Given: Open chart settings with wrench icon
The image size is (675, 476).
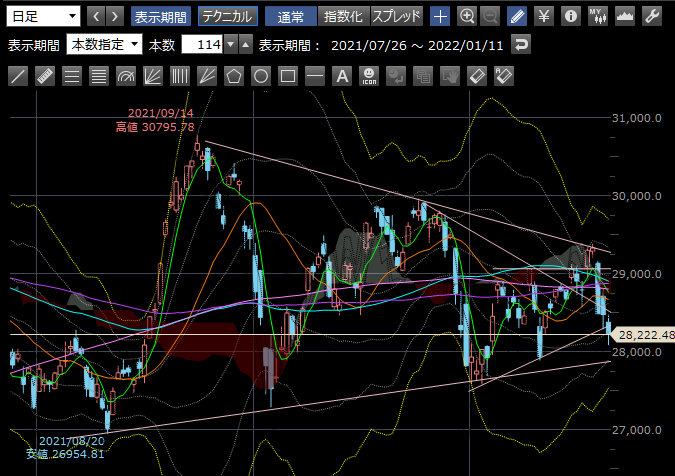Looking at the screenshot, I should point(651,16).
